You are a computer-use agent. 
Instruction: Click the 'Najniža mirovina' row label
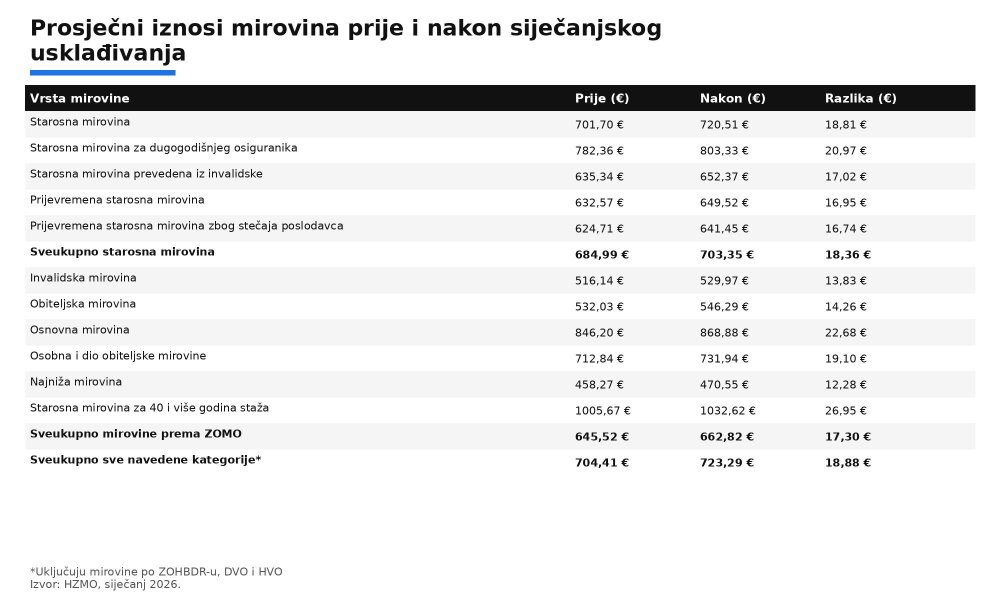[x=76, y=382]
